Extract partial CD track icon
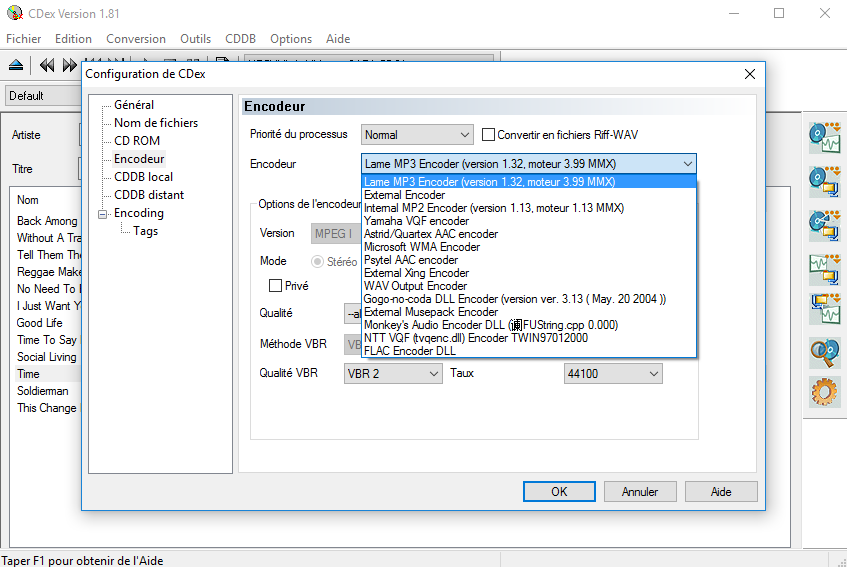Image resolution: width=847 pixels, height=567 pixels. pos(824,225)
